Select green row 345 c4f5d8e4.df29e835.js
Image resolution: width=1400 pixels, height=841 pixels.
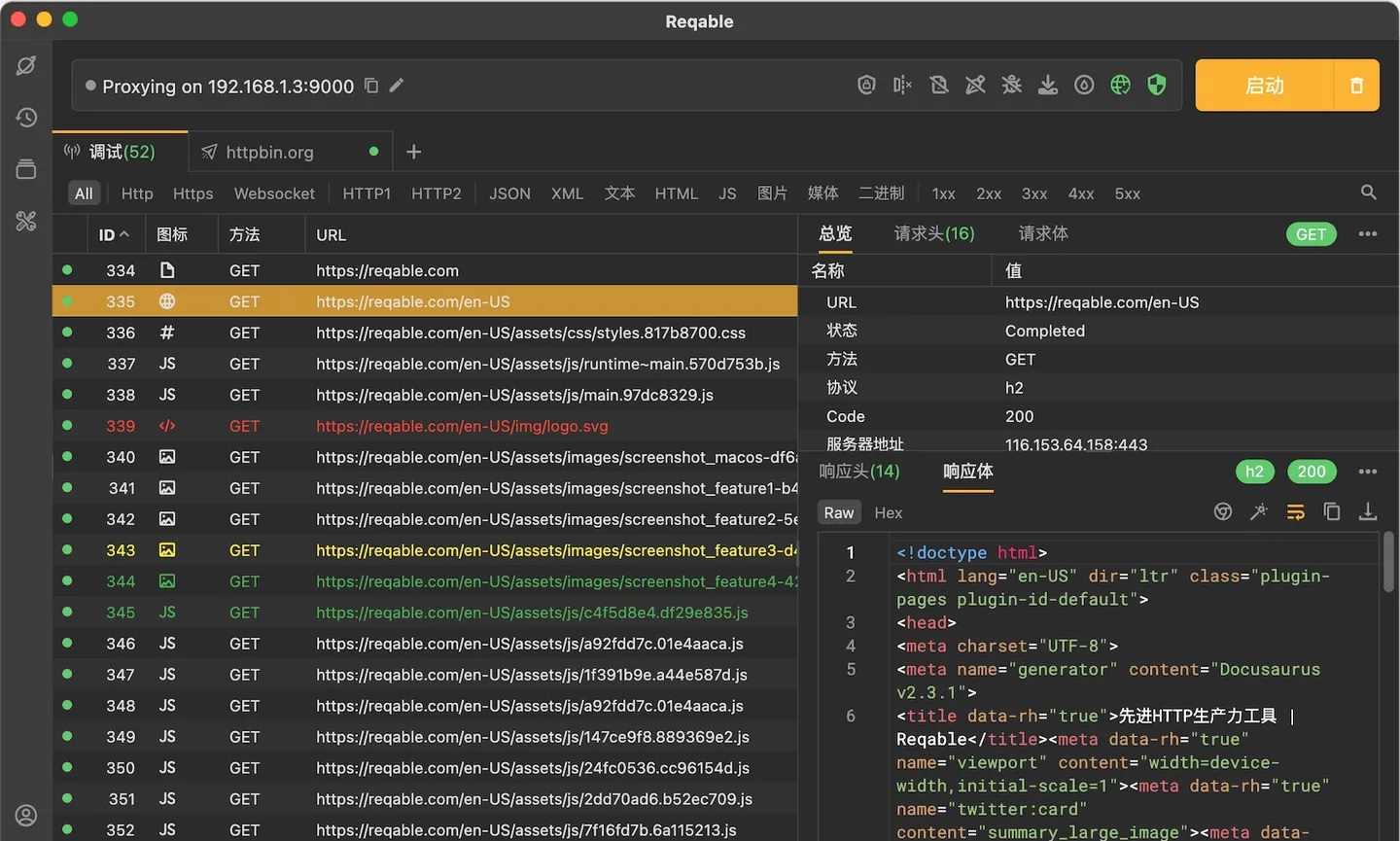click(425, 613)
